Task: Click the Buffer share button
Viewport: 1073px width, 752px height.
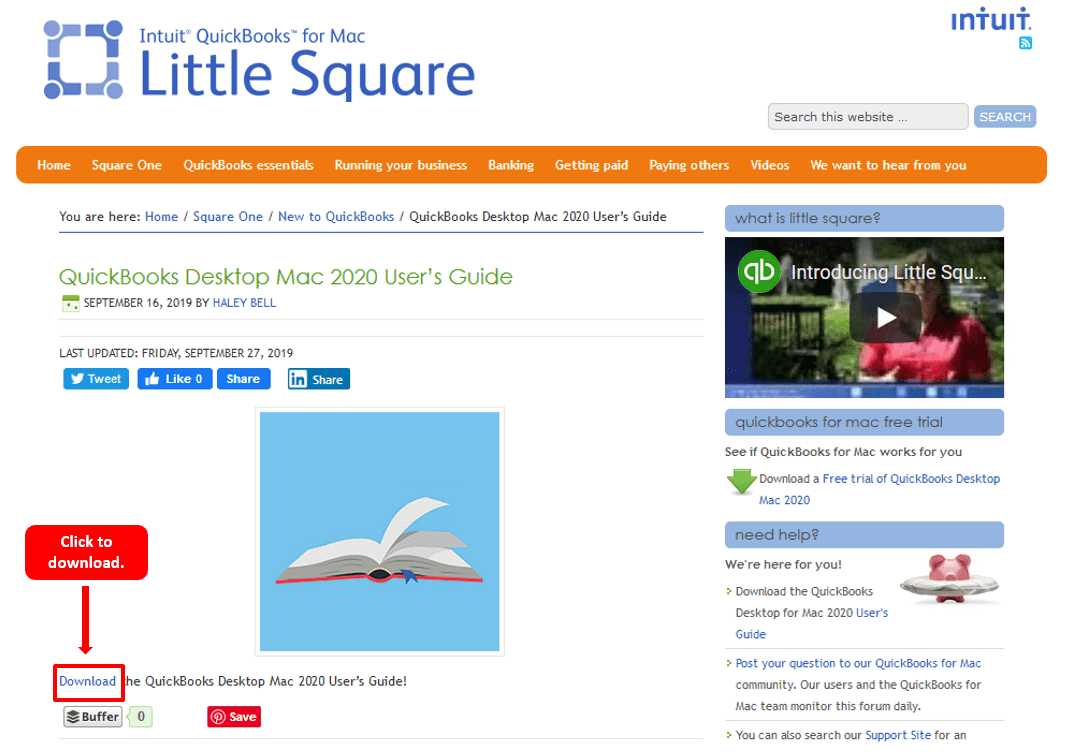Action: coord(93,716)
